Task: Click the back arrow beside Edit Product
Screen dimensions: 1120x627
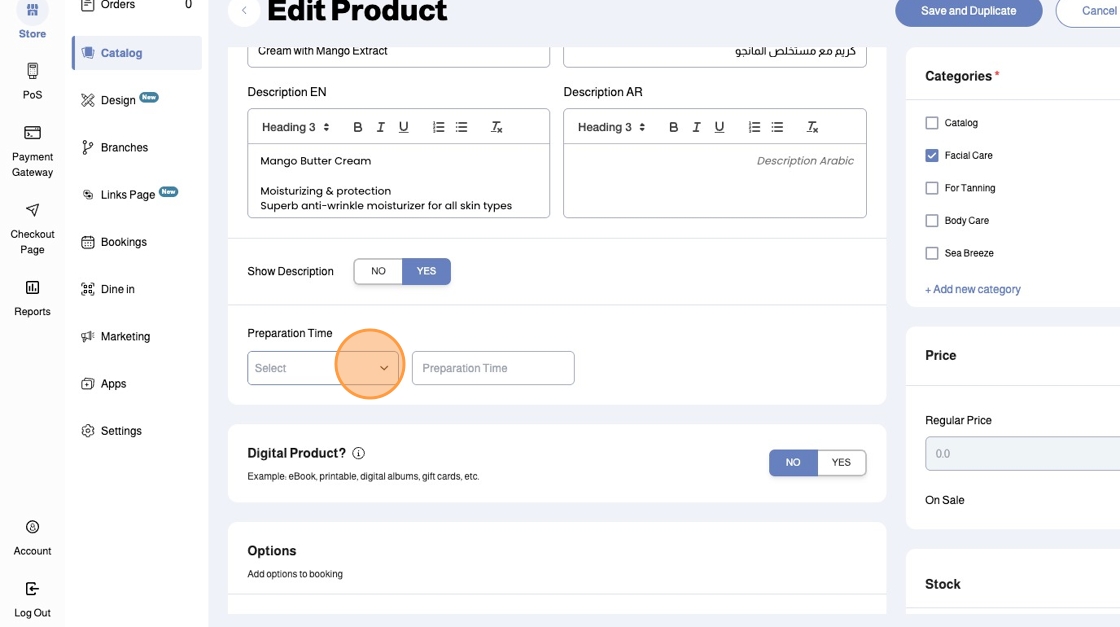Action: (244, 11)
